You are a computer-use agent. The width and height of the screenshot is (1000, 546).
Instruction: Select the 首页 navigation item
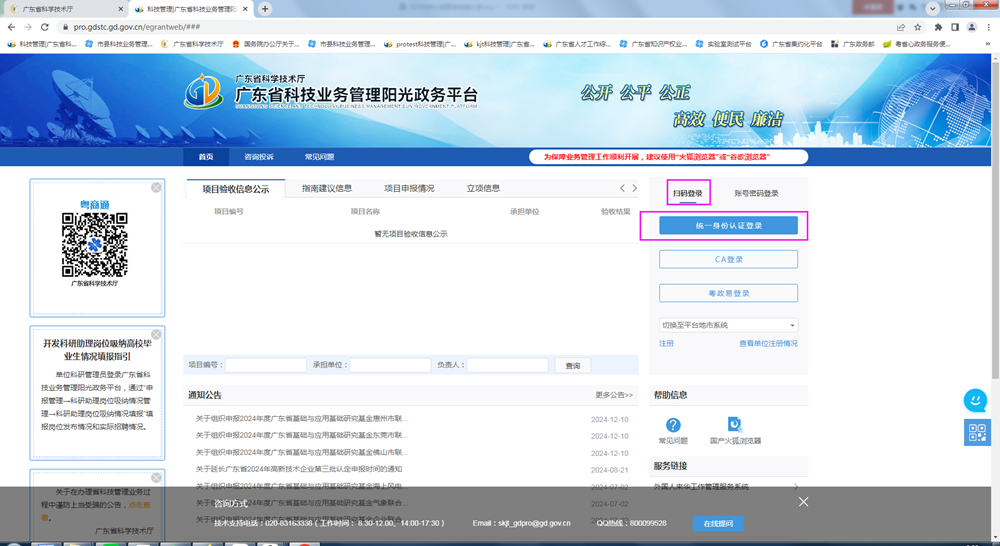[x=205, y=157]
